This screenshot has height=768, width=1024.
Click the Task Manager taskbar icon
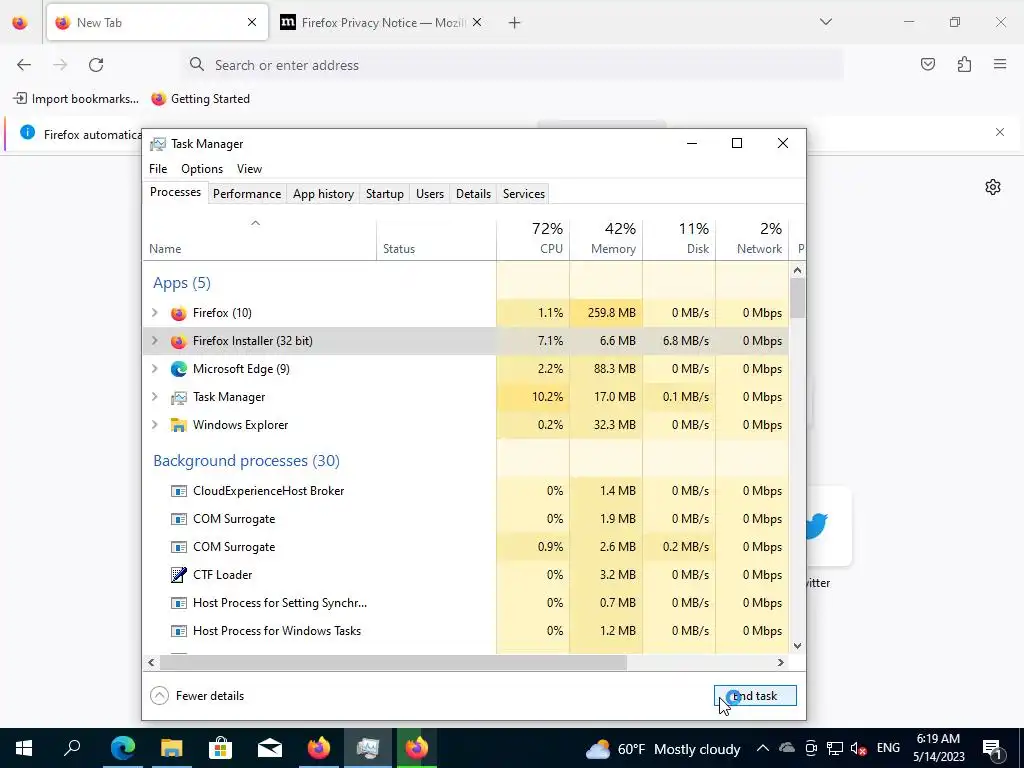pyautogui.click(x=368, y=748)
